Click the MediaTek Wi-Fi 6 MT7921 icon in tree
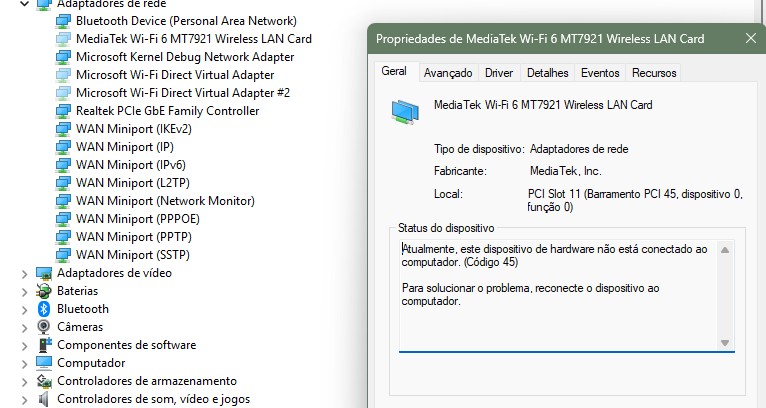Image resolution: width=766 pixels, height=408 pixels. click(63, 39)
